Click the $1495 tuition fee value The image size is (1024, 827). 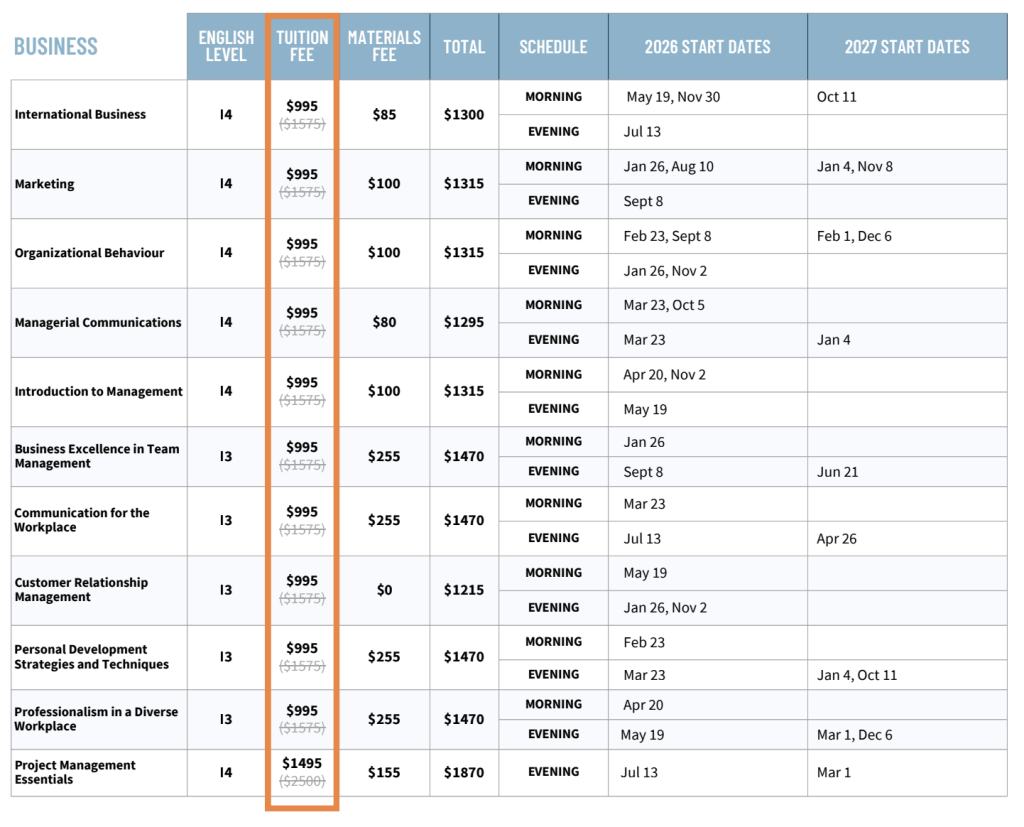click(302, 763)
